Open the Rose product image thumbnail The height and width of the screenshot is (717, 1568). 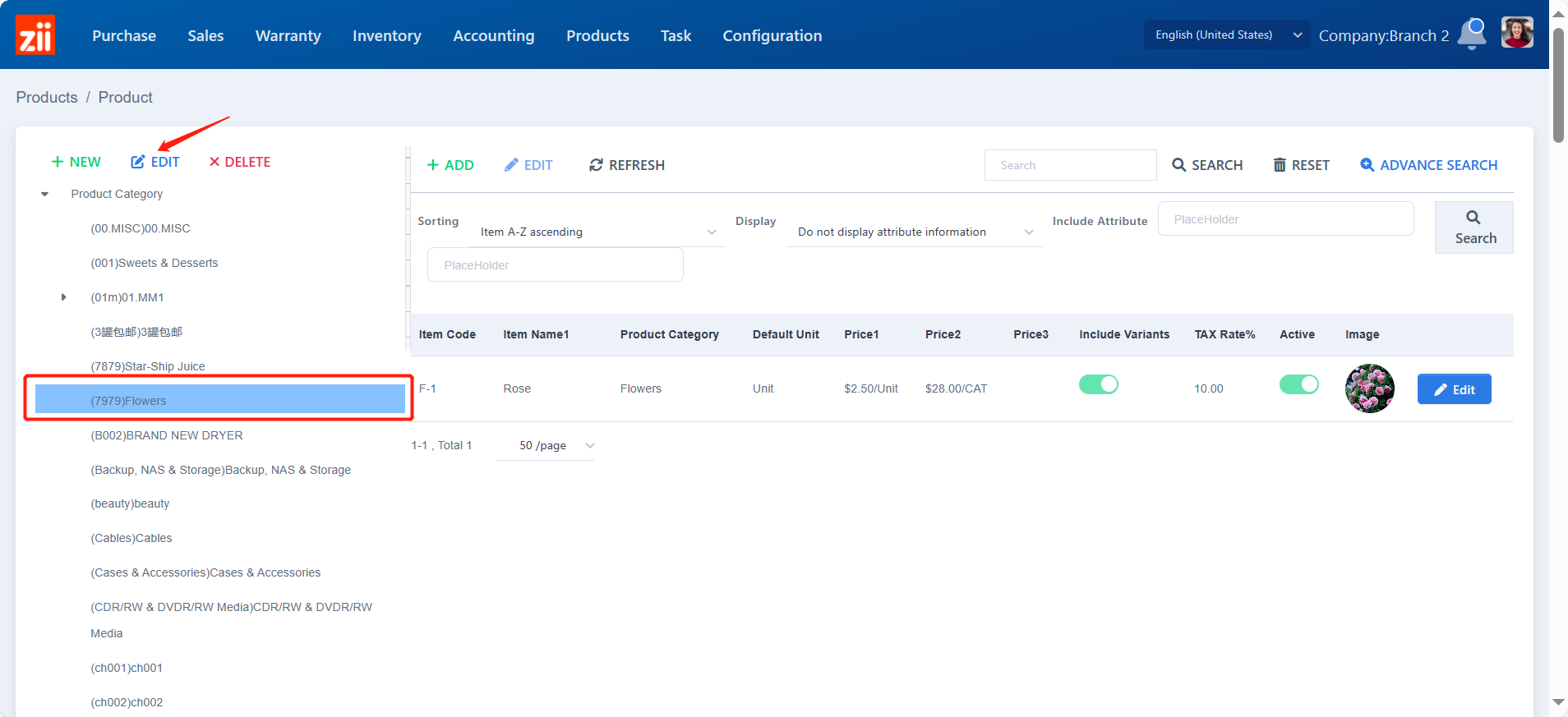[x=1369, y=388]
